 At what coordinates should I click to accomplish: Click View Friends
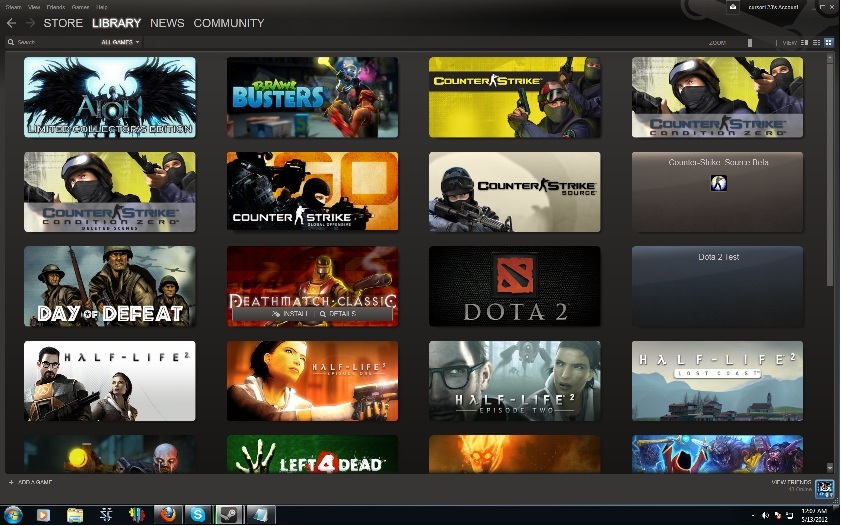tap(791, 482)
